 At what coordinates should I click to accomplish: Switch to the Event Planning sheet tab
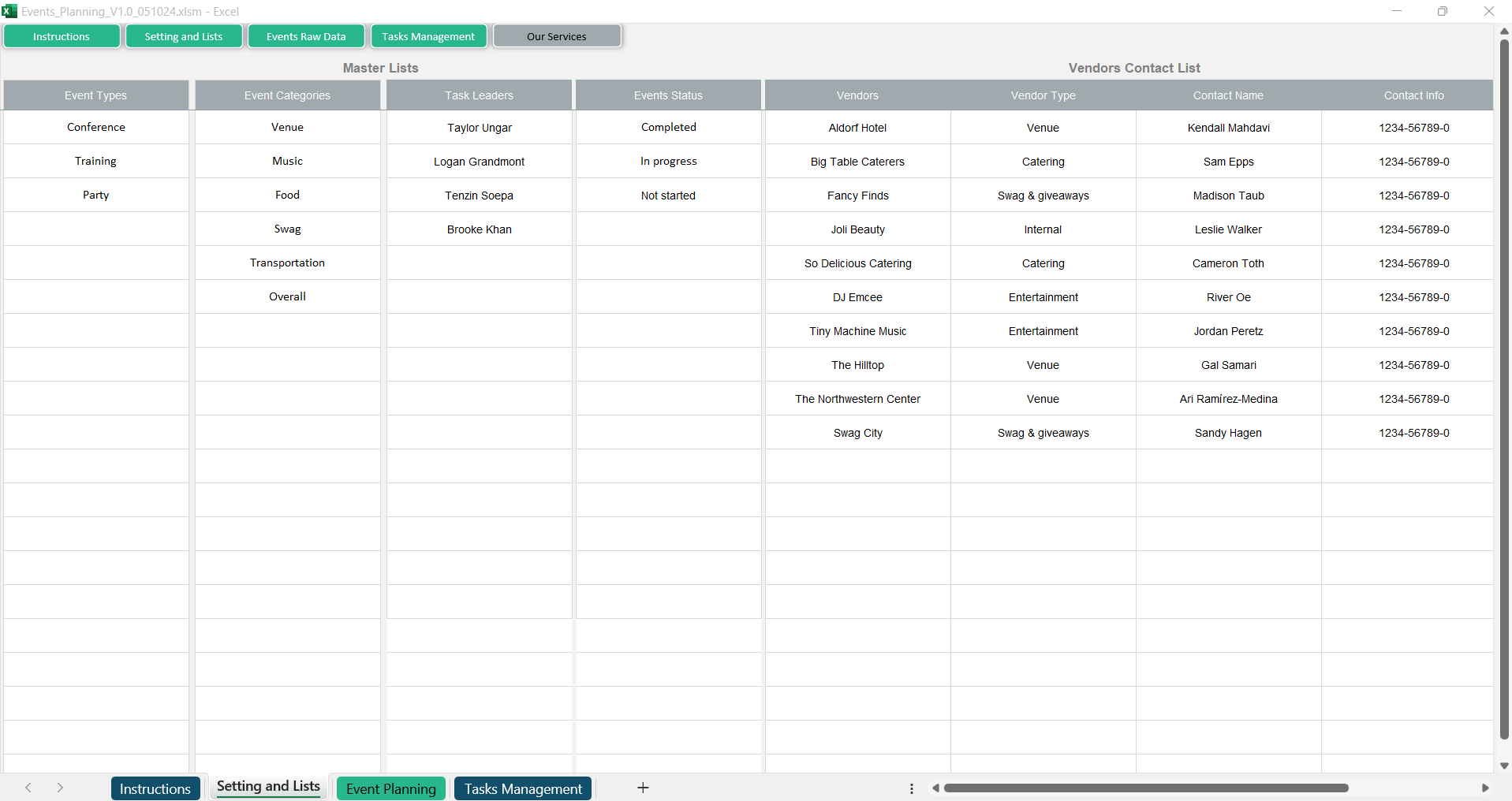[x=391, y=788]
